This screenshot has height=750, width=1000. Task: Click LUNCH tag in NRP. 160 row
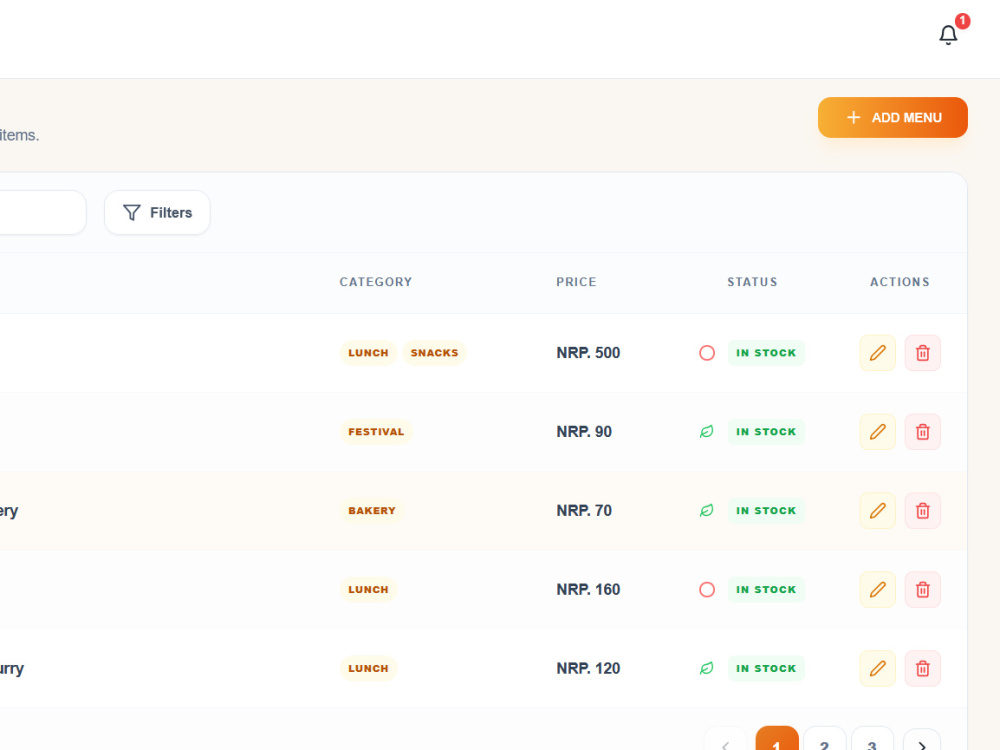[368, 589]
